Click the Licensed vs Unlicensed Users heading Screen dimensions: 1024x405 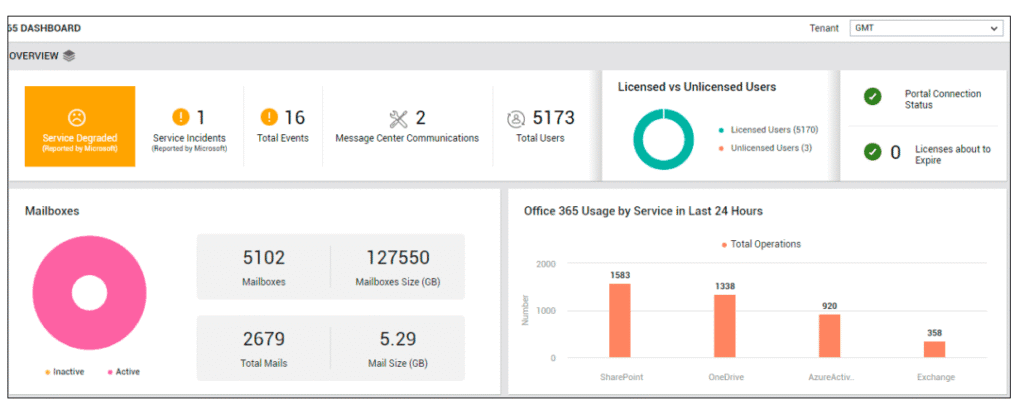[x=697, y=87]
